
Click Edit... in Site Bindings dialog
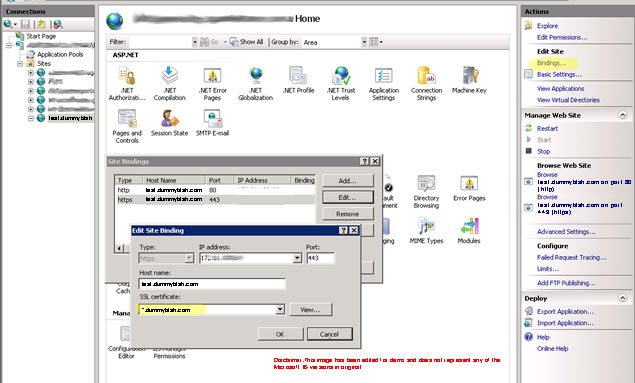347,197
